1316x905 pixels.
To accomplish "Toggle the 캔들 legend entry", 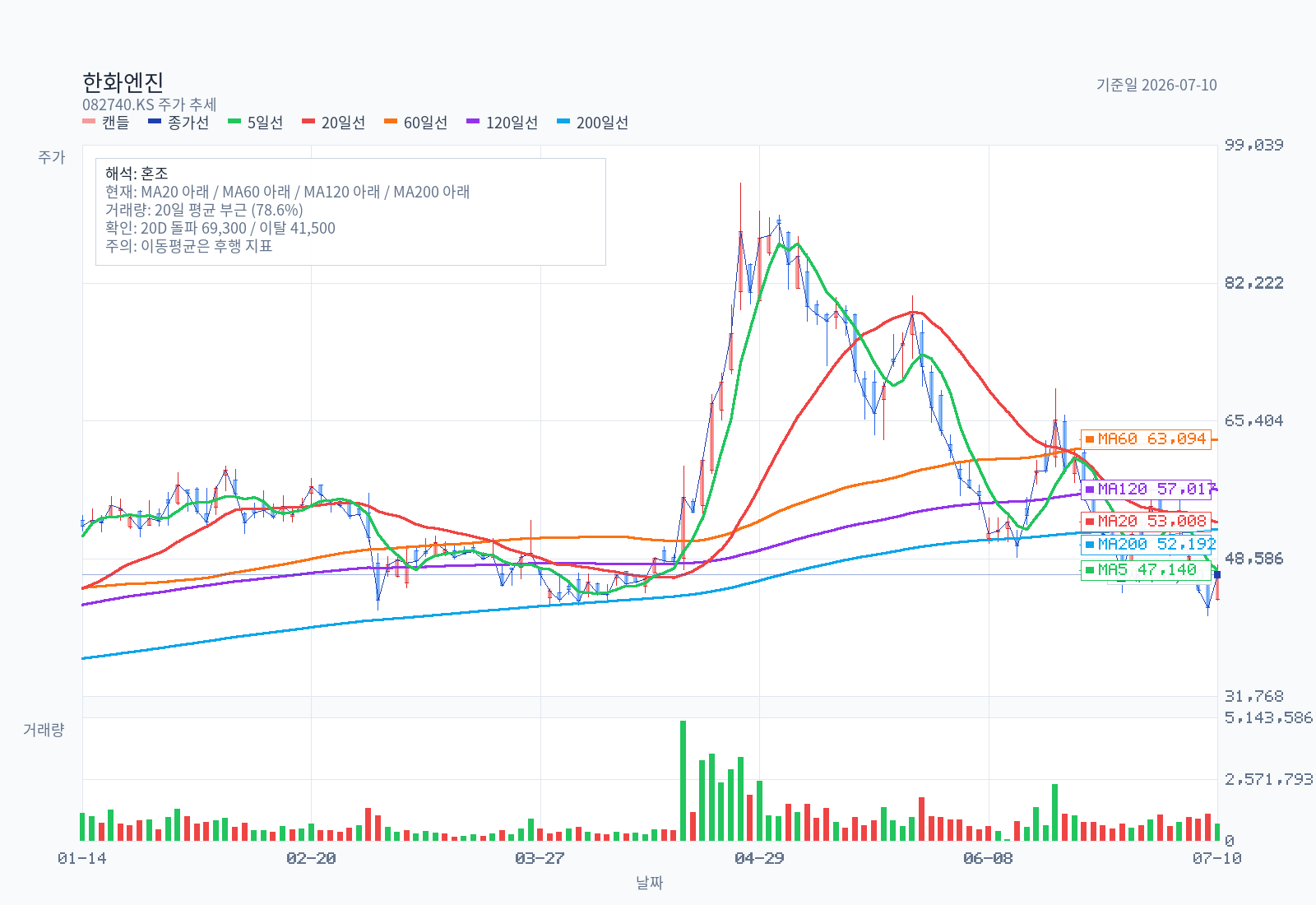I will click(106, 123).
